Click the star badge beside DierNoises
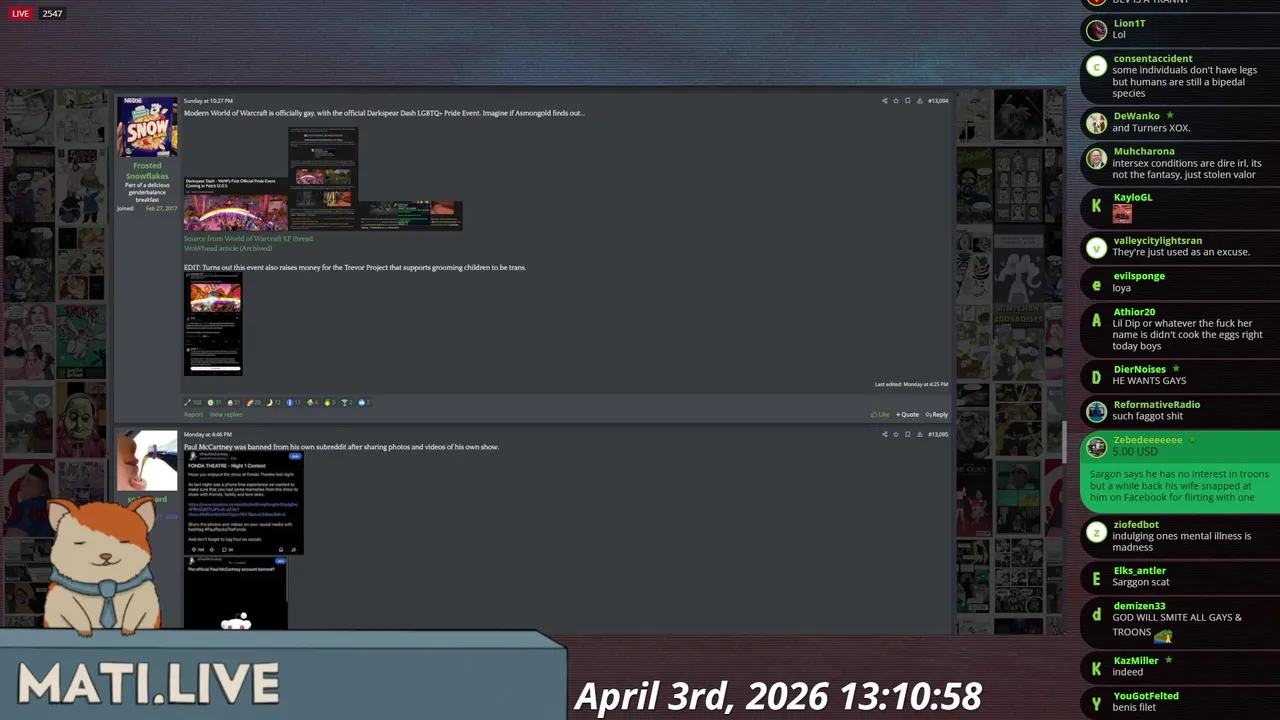 (1176, 369)
